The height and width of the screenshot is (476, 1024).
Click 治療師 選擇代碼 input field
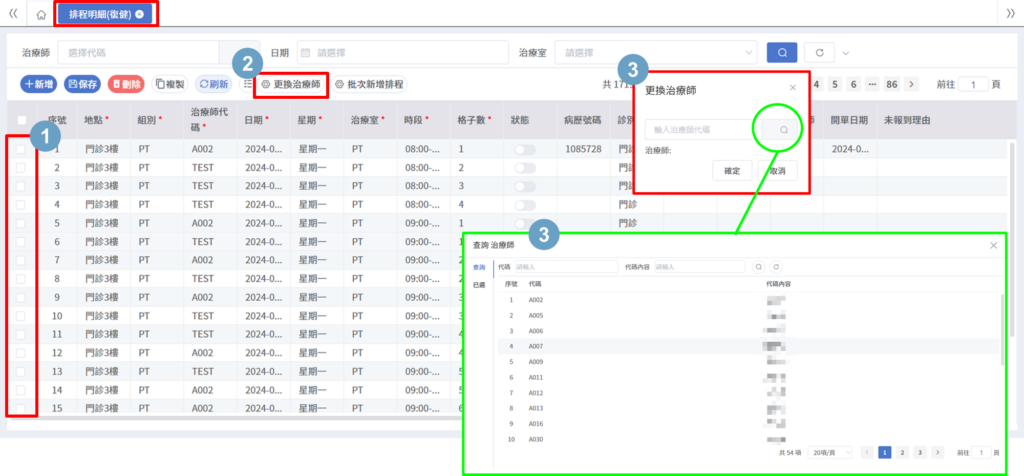click(138, 52)
